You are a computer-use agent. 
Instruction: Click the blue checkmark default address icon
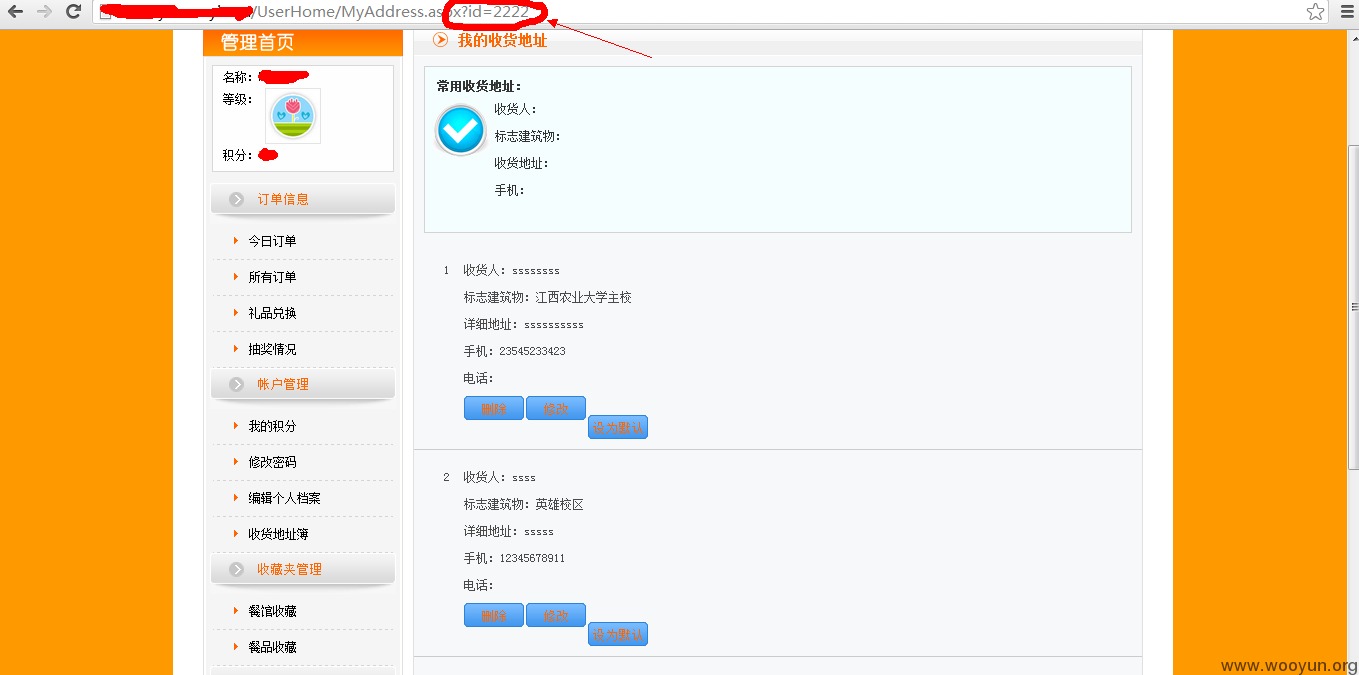(461, 130)
